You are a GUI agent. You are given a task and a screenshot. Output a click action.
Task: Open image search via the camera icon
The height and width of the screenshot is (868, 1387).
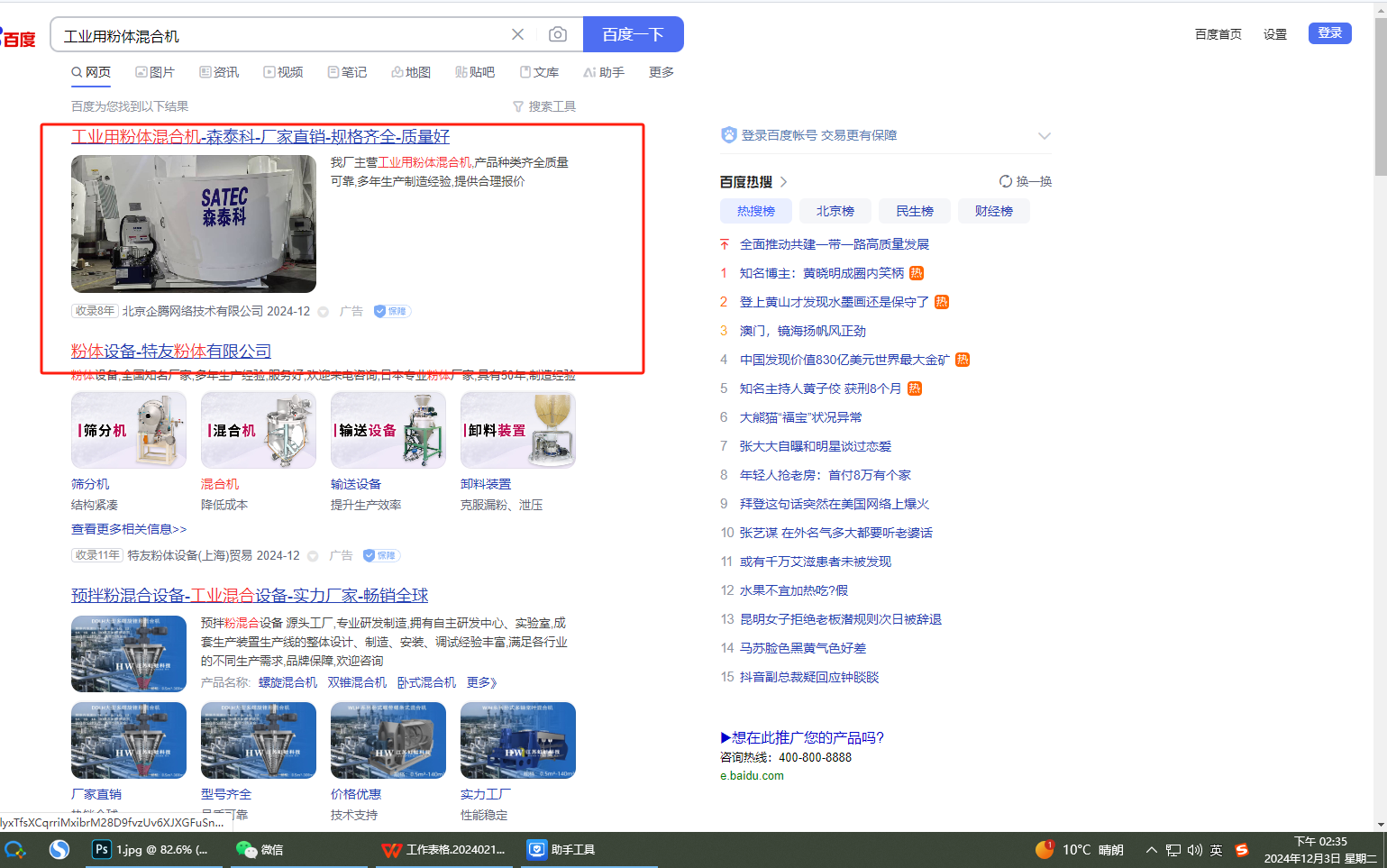(x=558, y=34)
